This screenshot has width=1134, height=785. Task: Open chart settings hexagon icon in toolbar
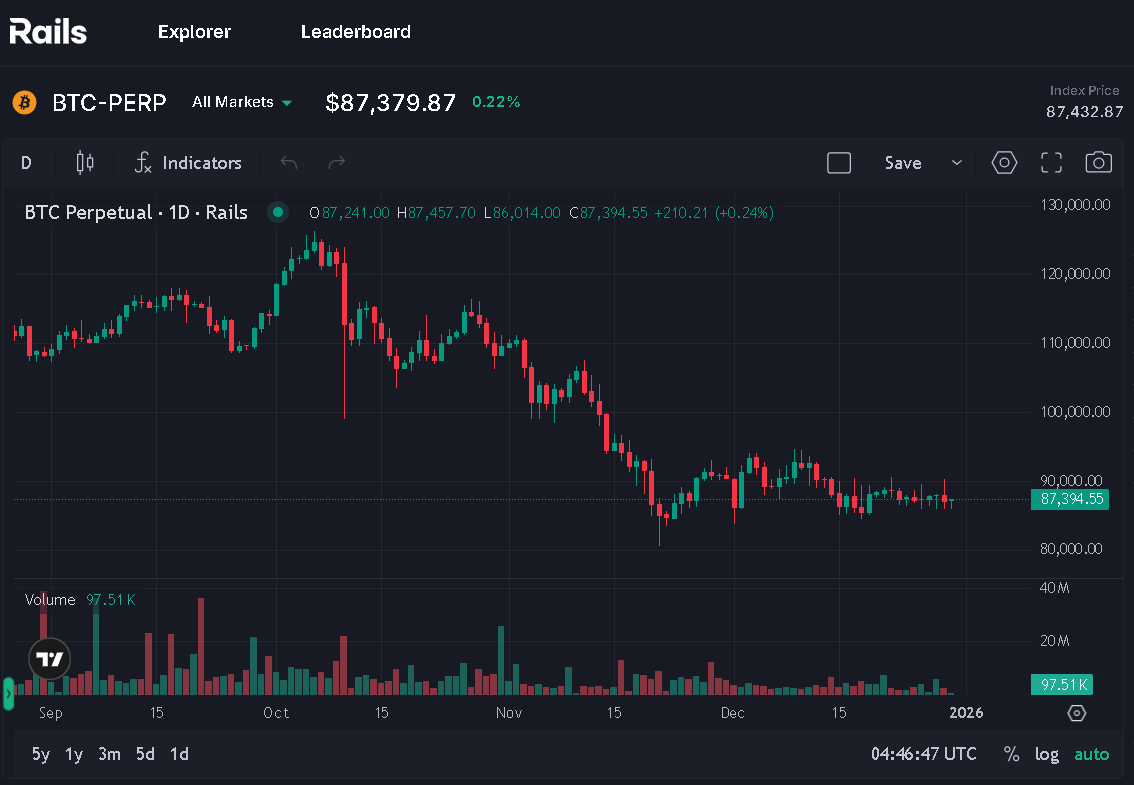[1004, 163]
